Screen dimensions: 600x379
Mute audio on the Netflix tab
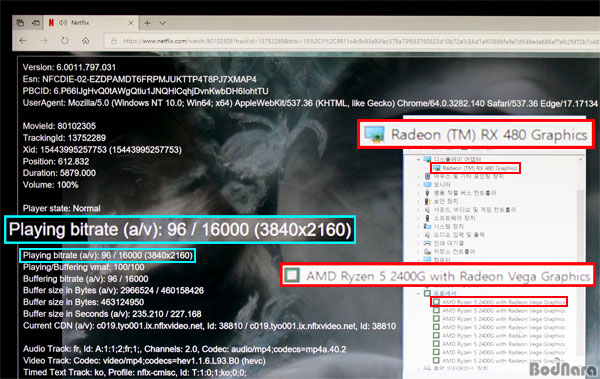pyautogui.click(x=63, y=23)
